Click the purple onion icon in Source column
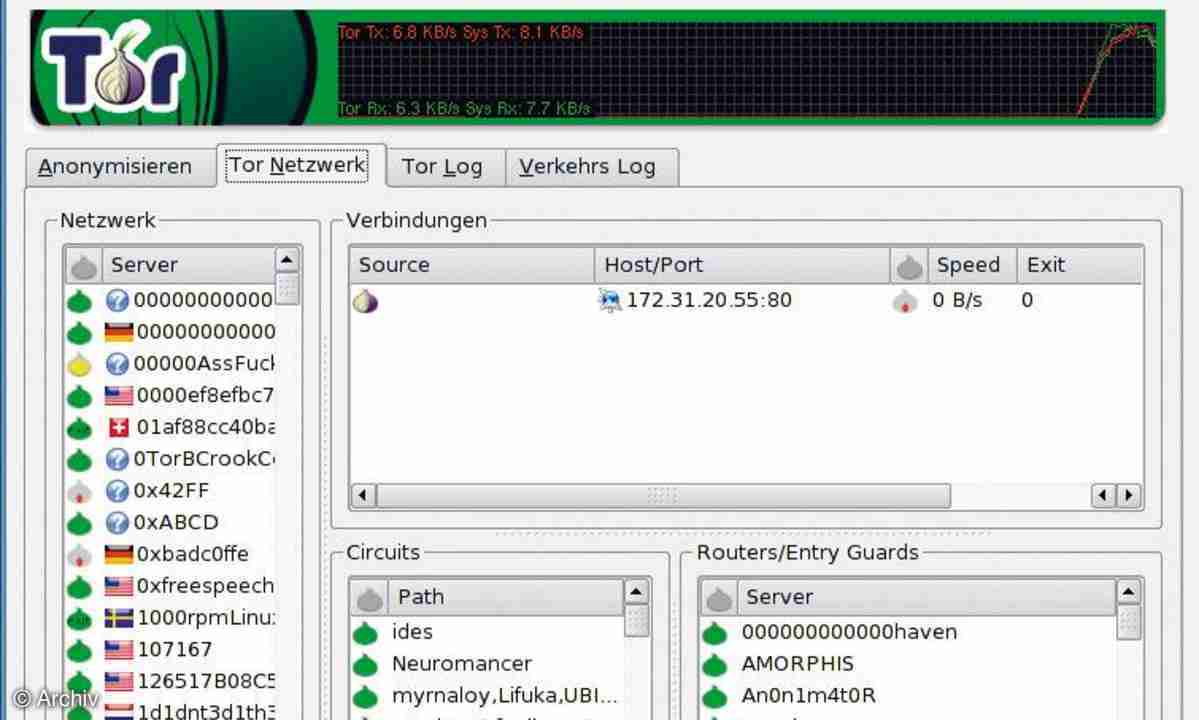 pos(365,300)
